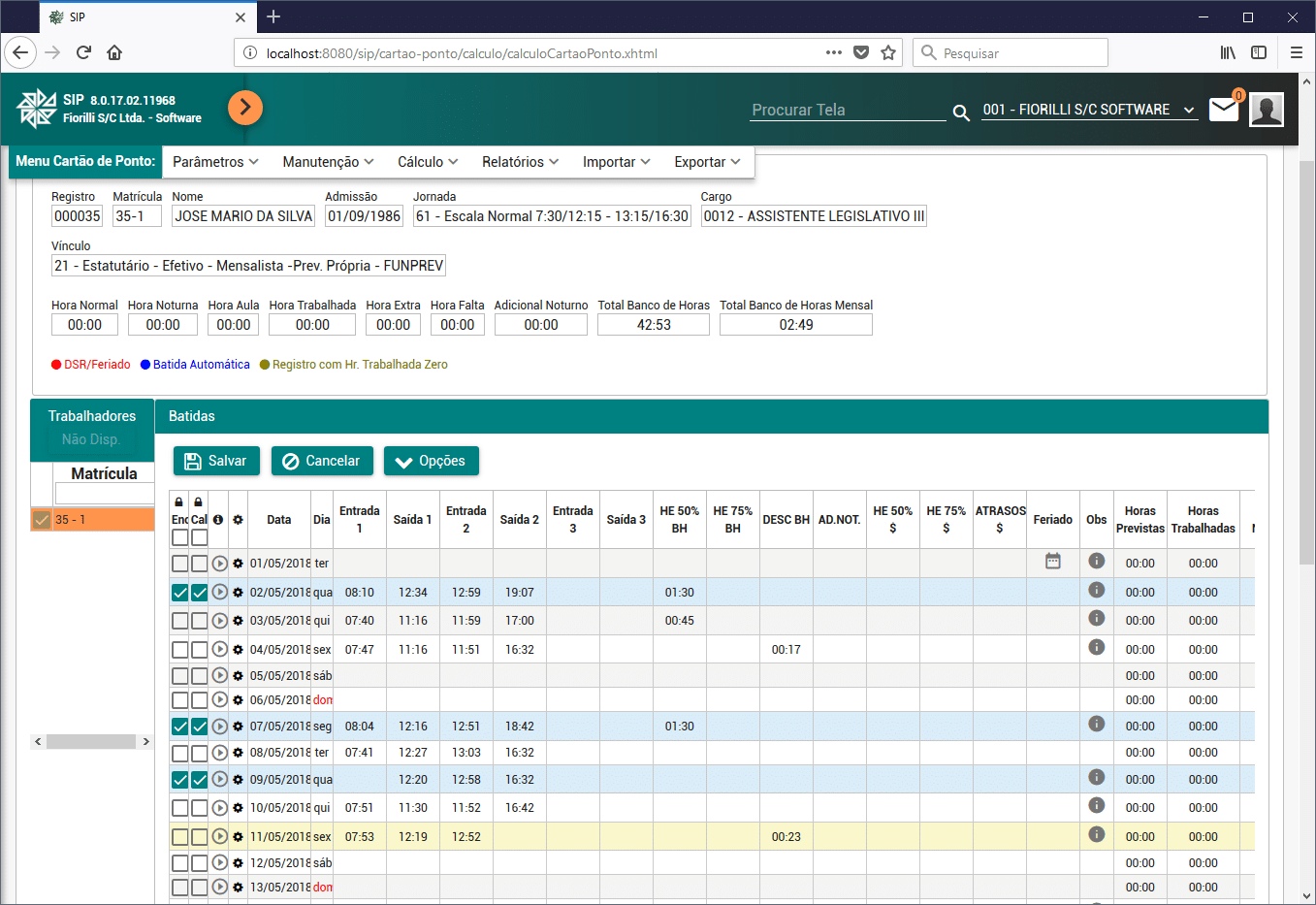Open the mail envelope notifications icon
The width and height of the screenshot is (1316, 905).
coord(1224,110)
